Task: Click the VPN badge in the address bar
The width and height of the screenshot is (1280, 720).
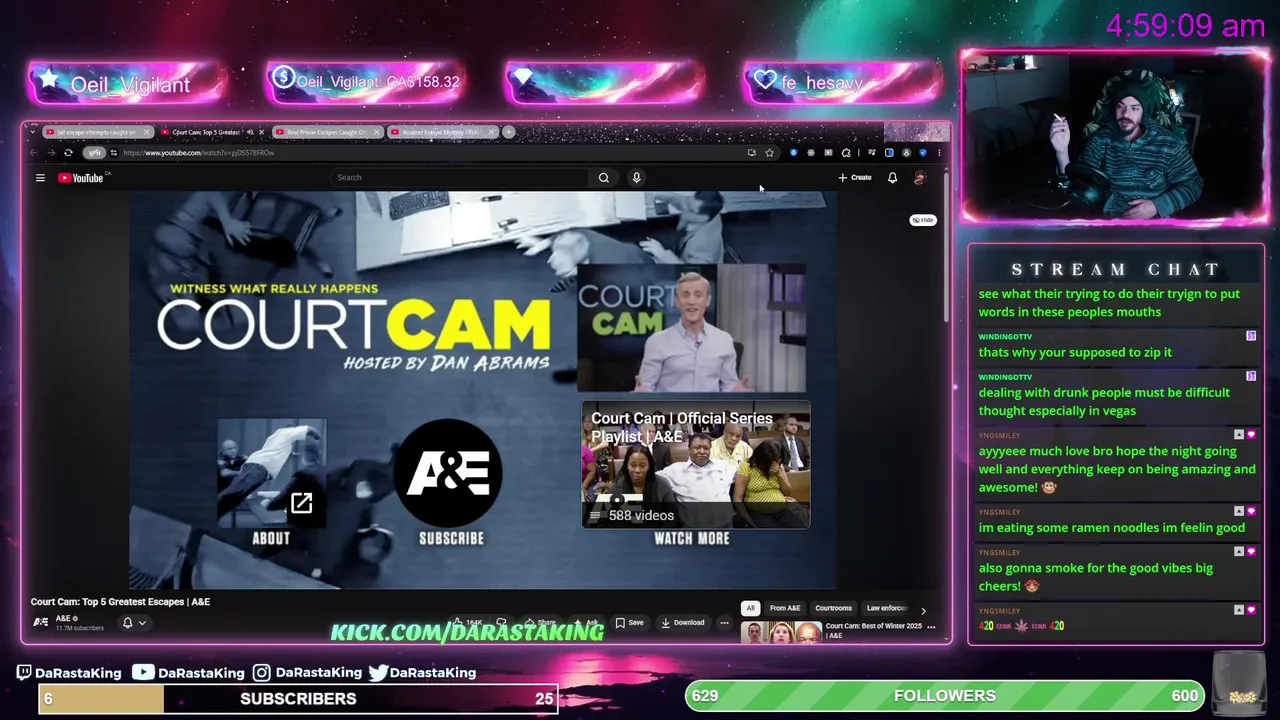Action: (94, 153)
